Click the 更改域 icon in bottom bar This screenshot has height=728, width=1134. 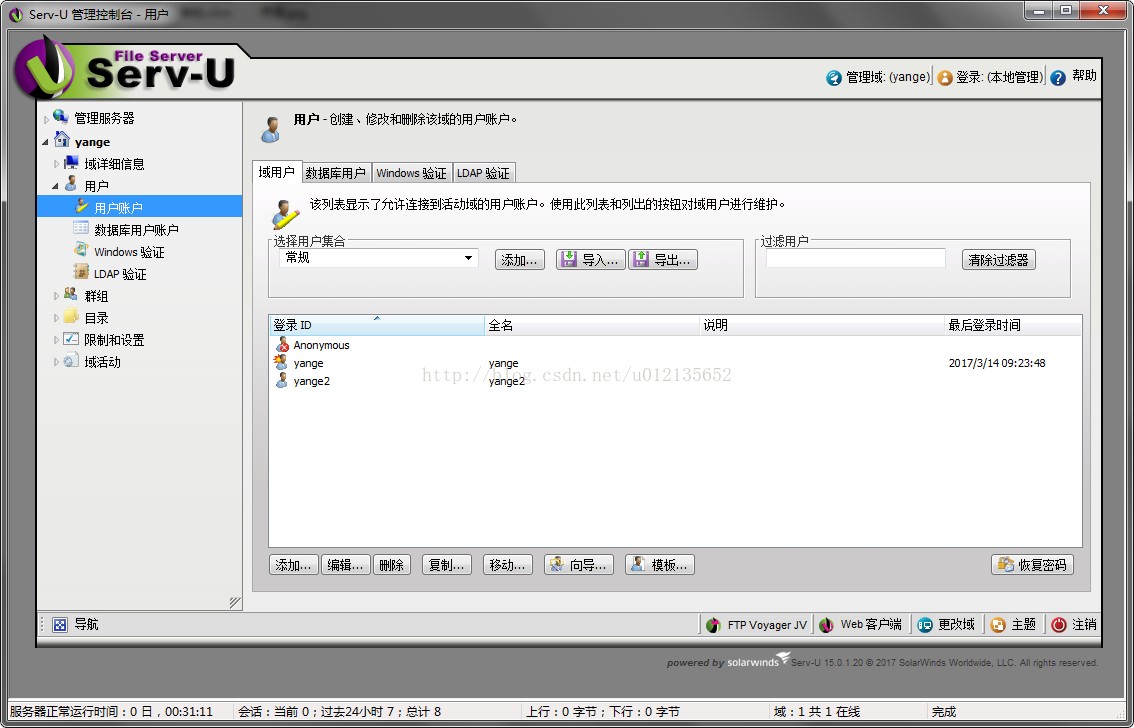tap(925, 625)
